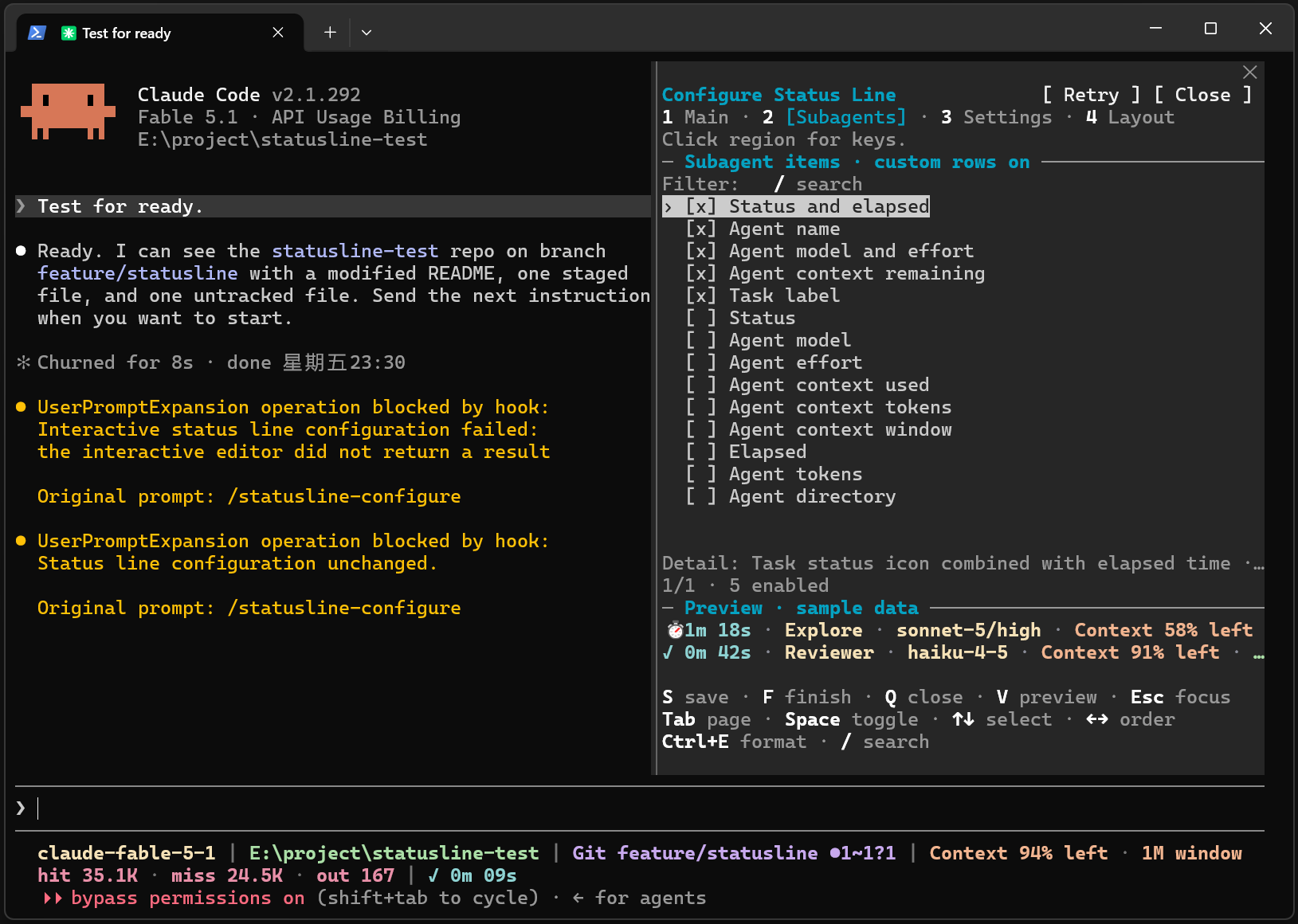Select the Subagents page tab

pos(834,117)
